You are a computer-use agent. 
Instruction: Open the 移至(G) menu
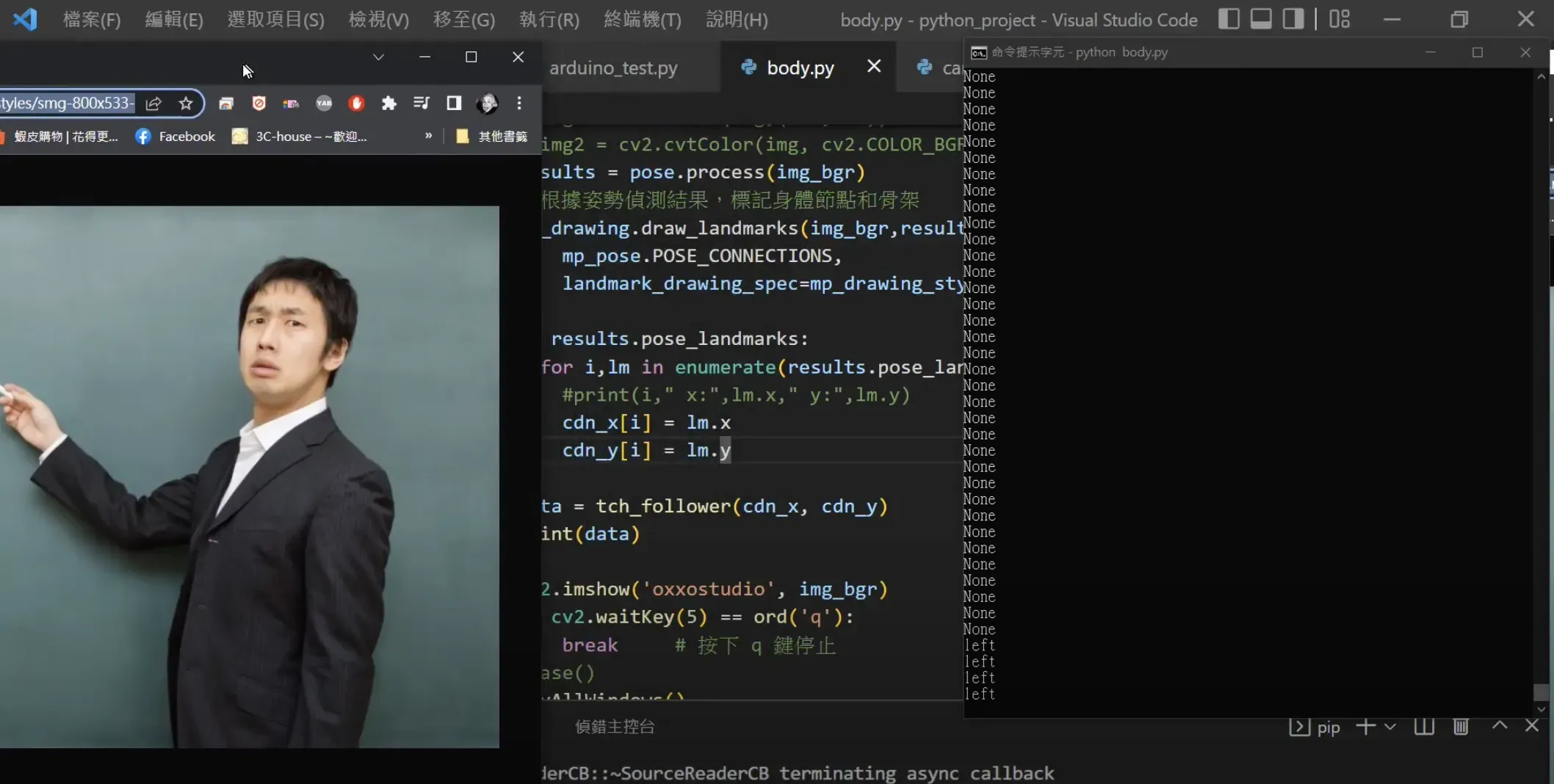[464, 19]
